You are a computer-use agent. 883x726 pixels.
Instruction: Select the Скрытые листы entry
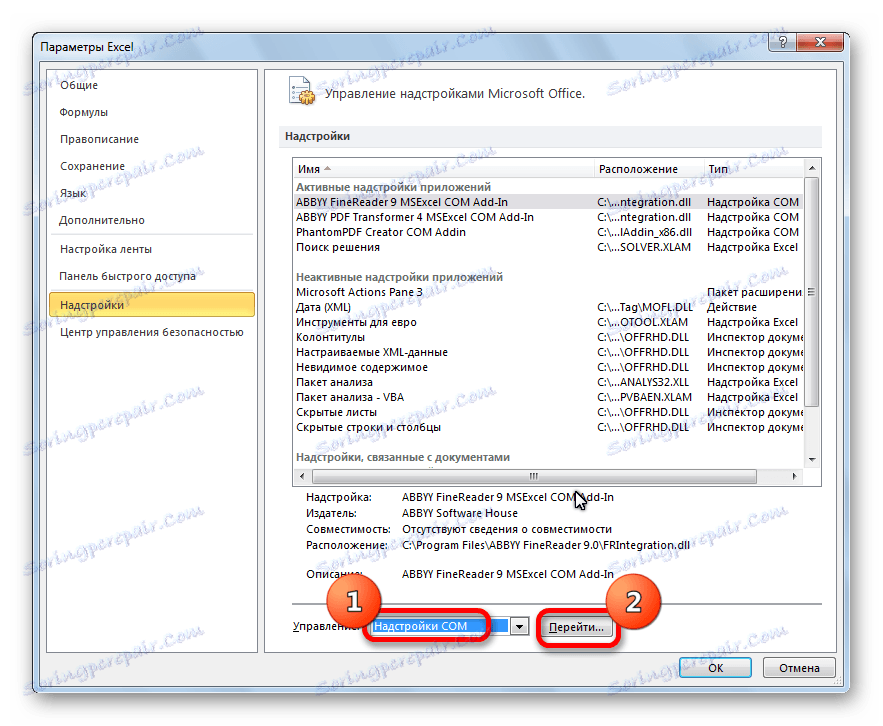pyautogui.click(x=548, y=412)
